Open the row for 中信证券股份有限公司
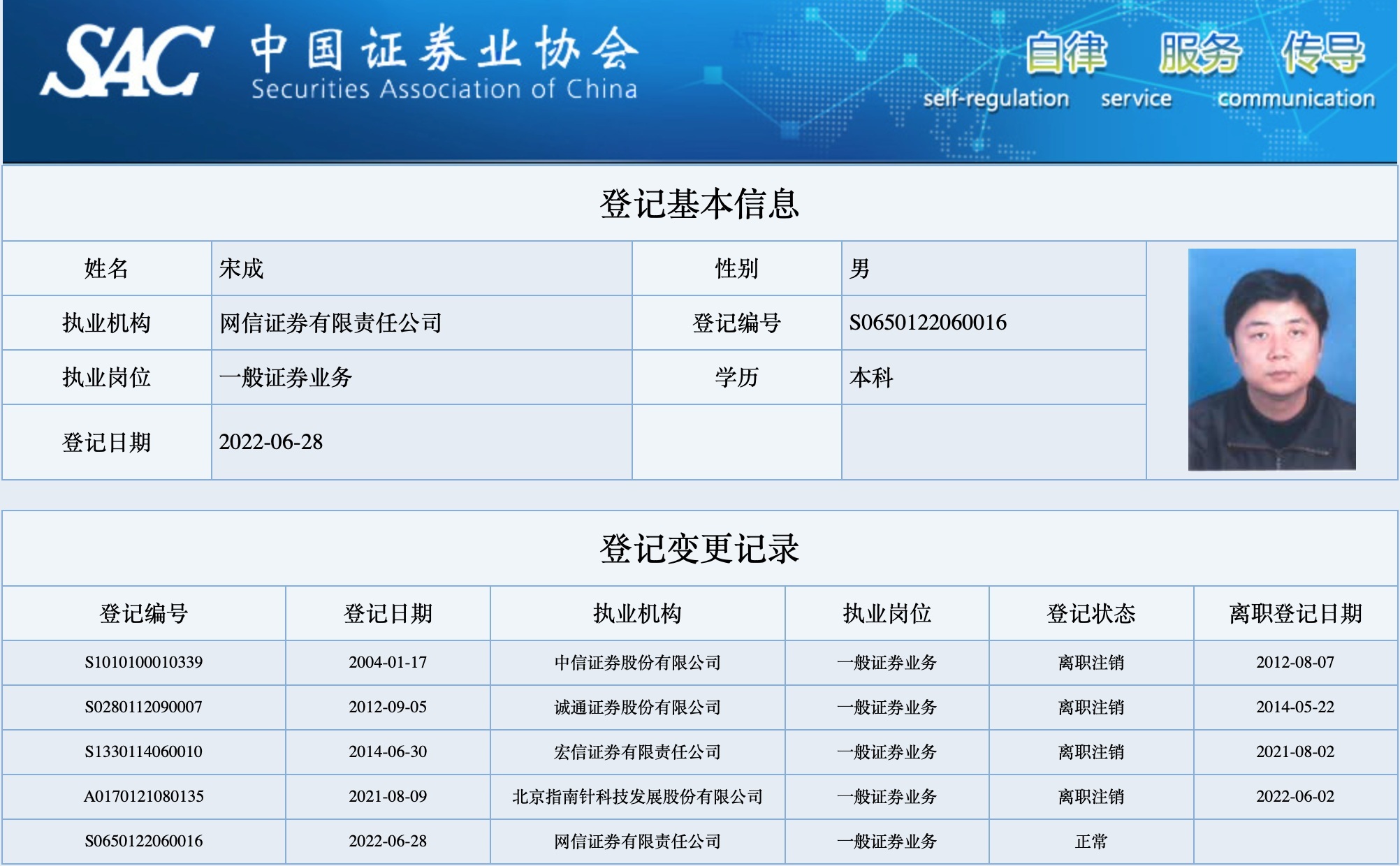 pyautogui.click(x=636, y=663)
